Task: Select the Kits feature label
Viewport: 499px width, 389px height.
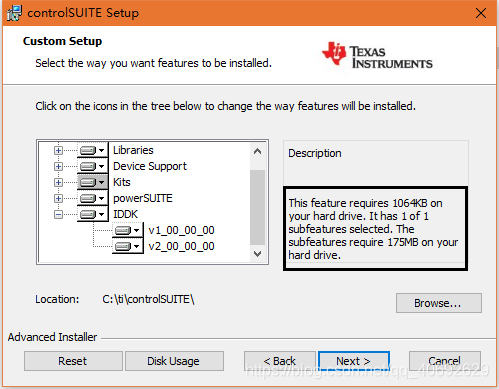Action: tap(122, 182)
